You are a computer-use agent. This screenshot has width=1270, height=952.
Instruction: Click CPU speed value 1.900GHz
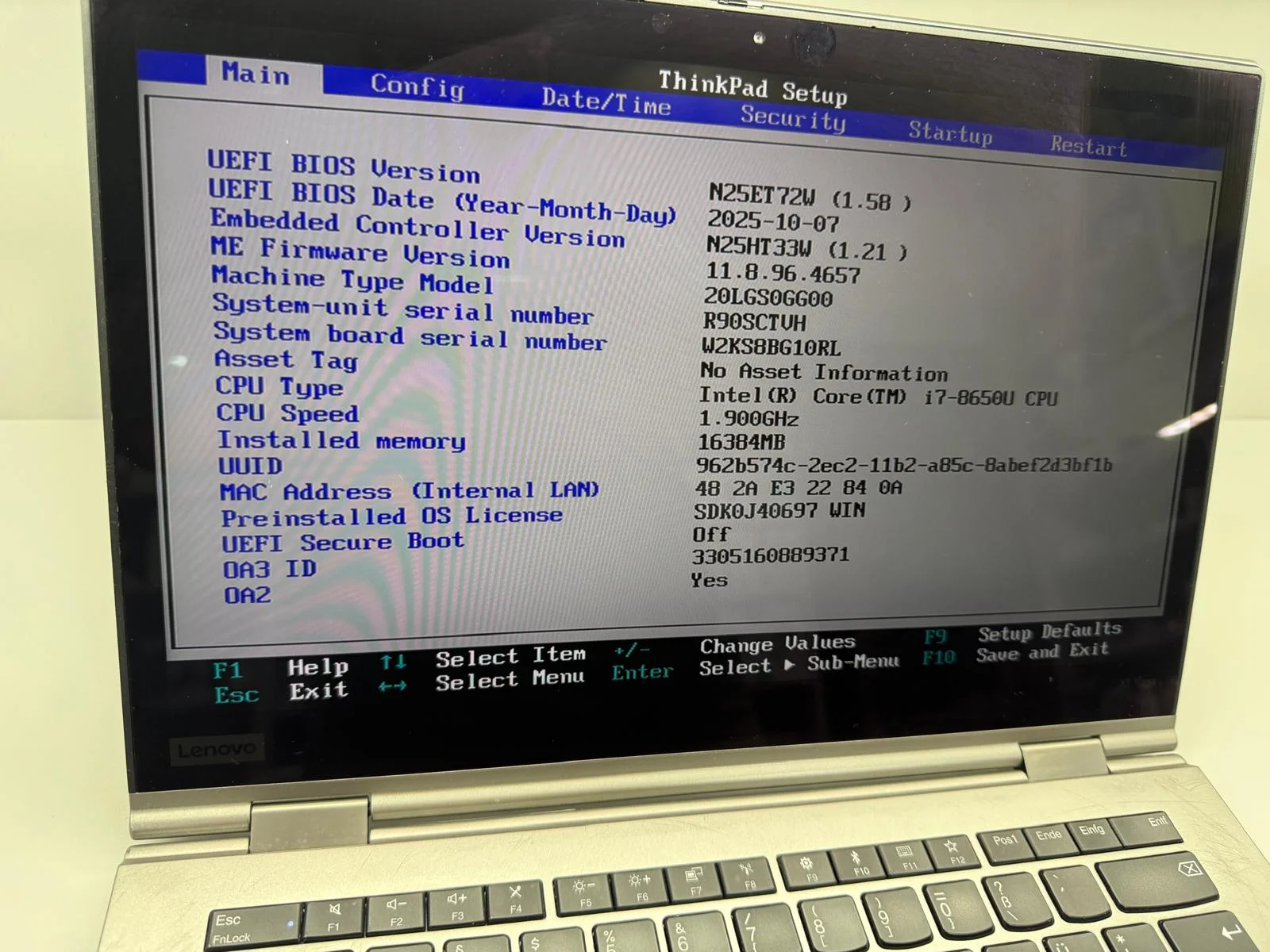749,419
